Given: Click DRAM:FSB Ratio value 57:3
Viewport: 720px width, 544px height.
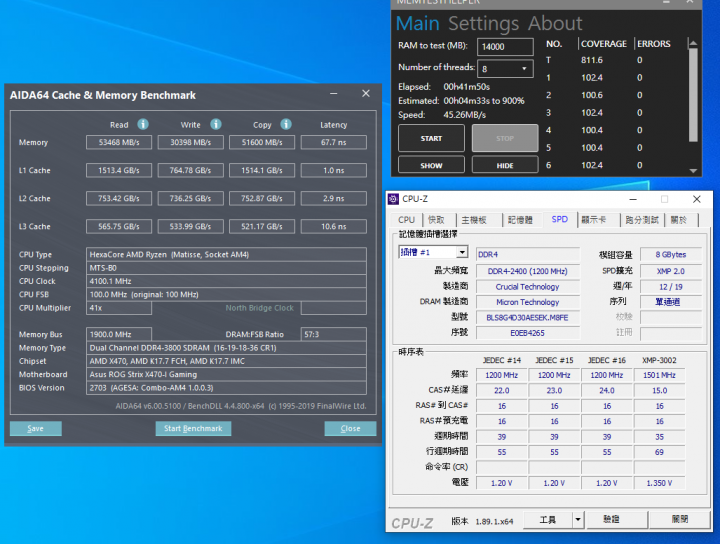Looking at the screenshot, I should coord(334,334).
